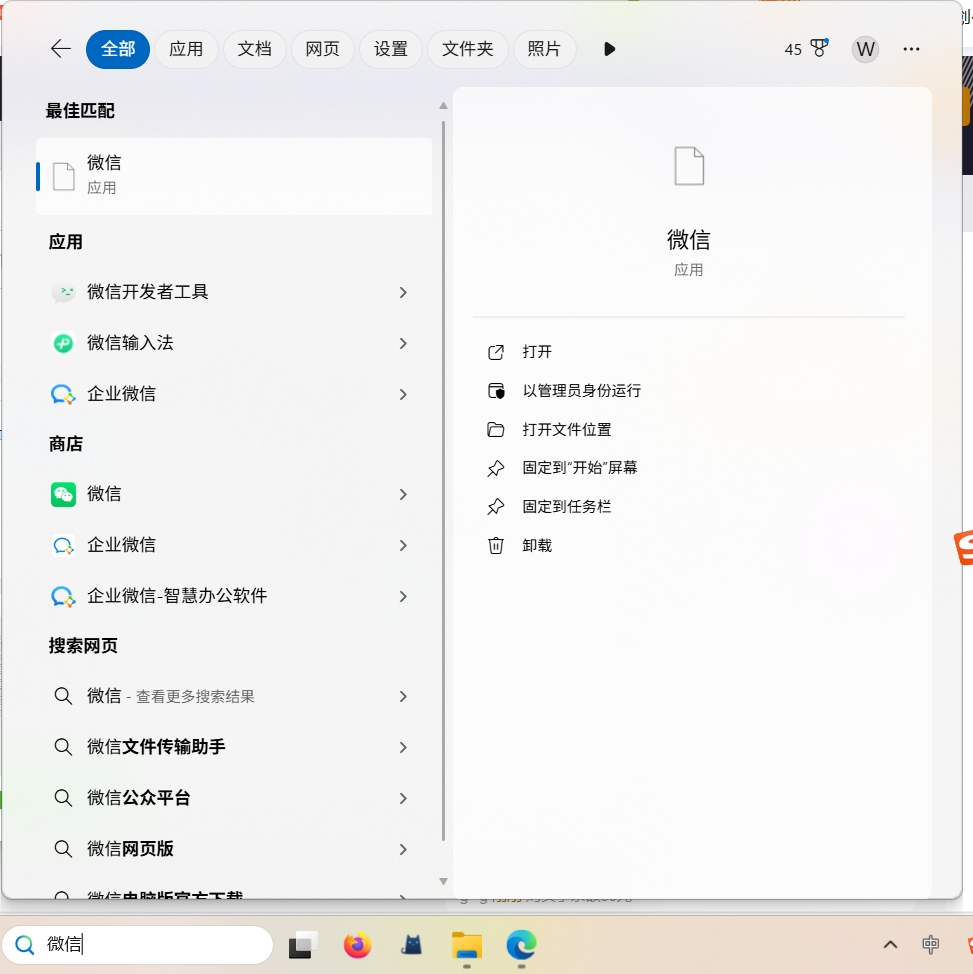The width and height of the screenshot is (973, 974).
Task: Open the rewards trophy with 45 points
Action: [806, 48]
